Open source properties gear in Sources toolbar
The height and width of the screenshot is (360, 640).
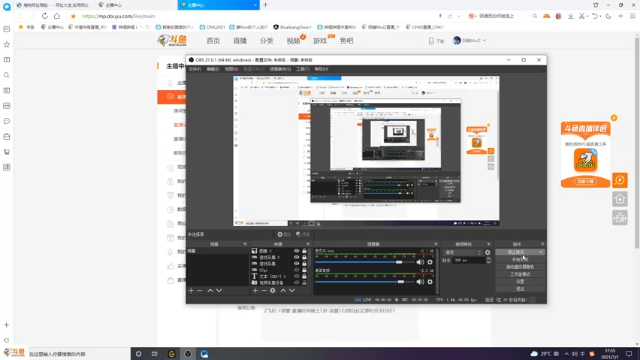point(273,291)
